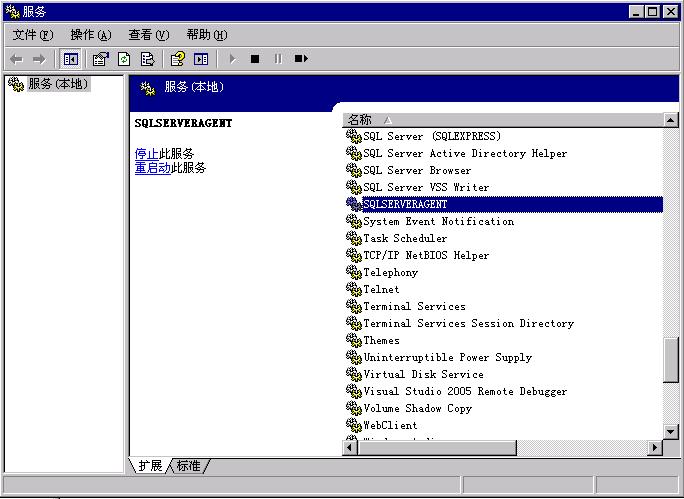Click the gear icon of Virtual Disk Service
Viewport: 684px width, 499px height.
pos(354,374)
